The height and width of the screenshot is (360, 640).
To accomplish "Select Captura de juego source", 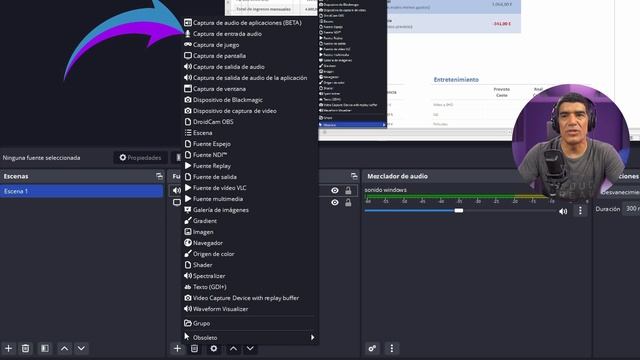I will click(249, 45).
